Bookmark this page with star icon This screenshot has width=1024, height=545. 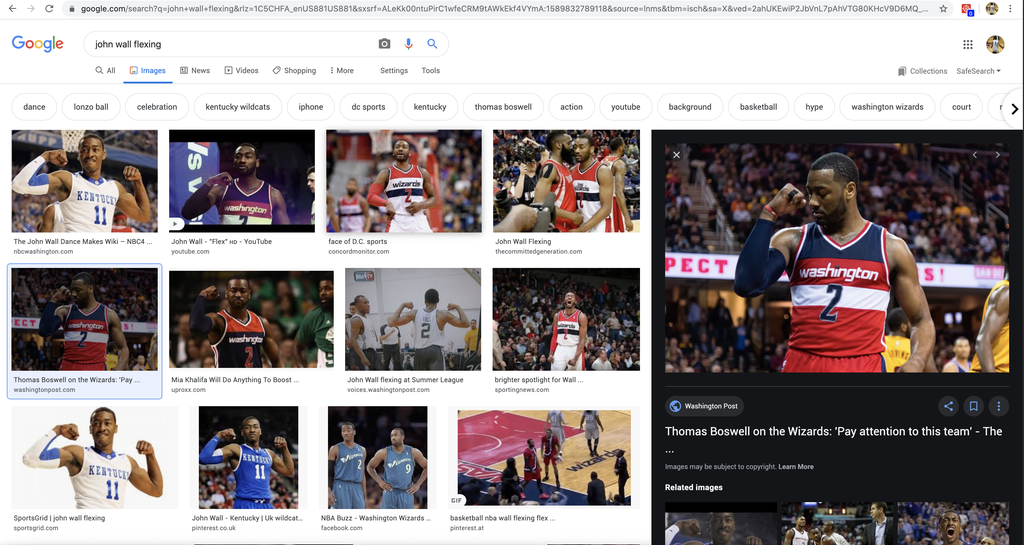(943, 8)
